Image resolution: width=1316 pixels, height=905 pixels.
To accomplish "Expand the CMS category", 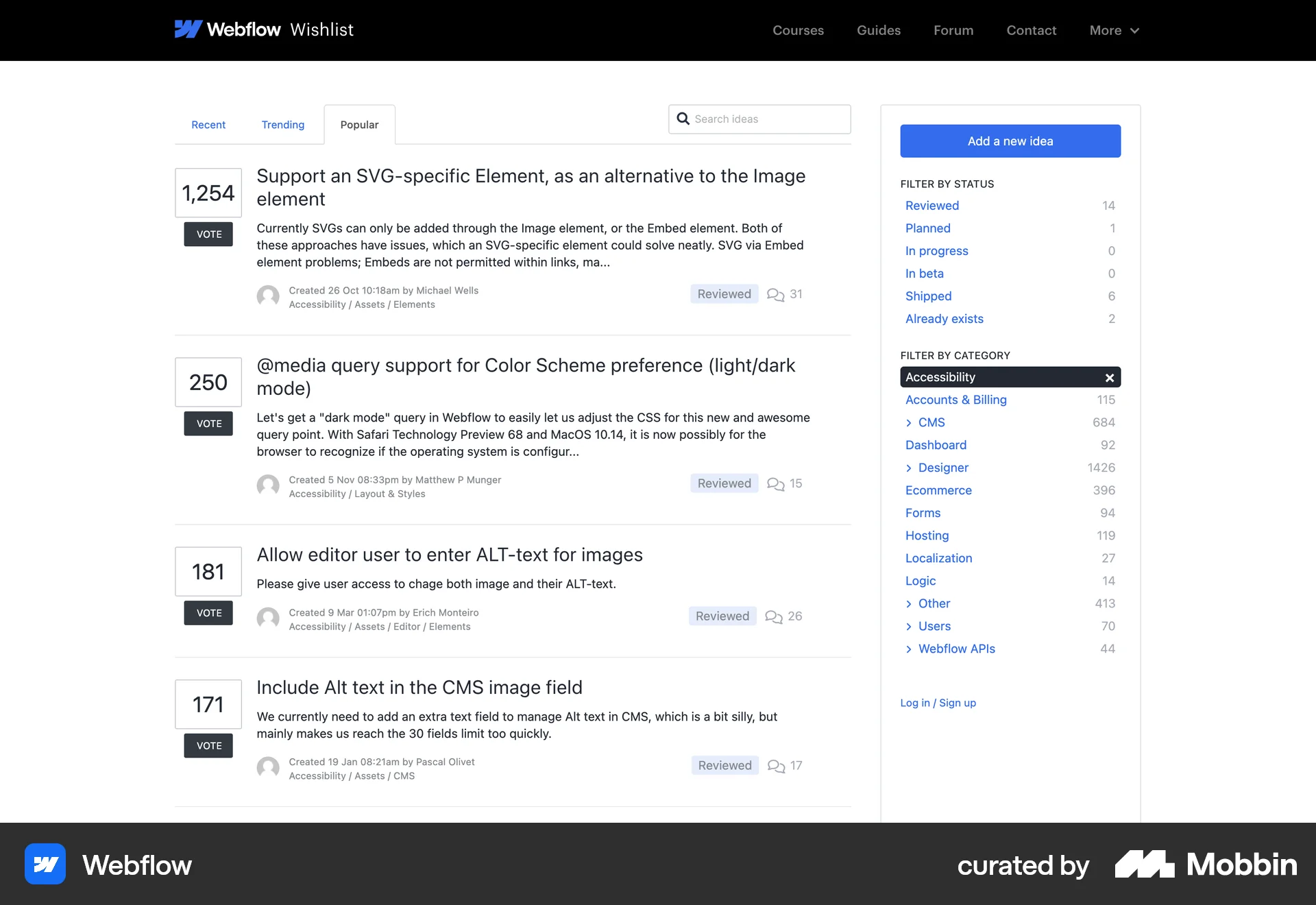I will click(x=909, y=422).
